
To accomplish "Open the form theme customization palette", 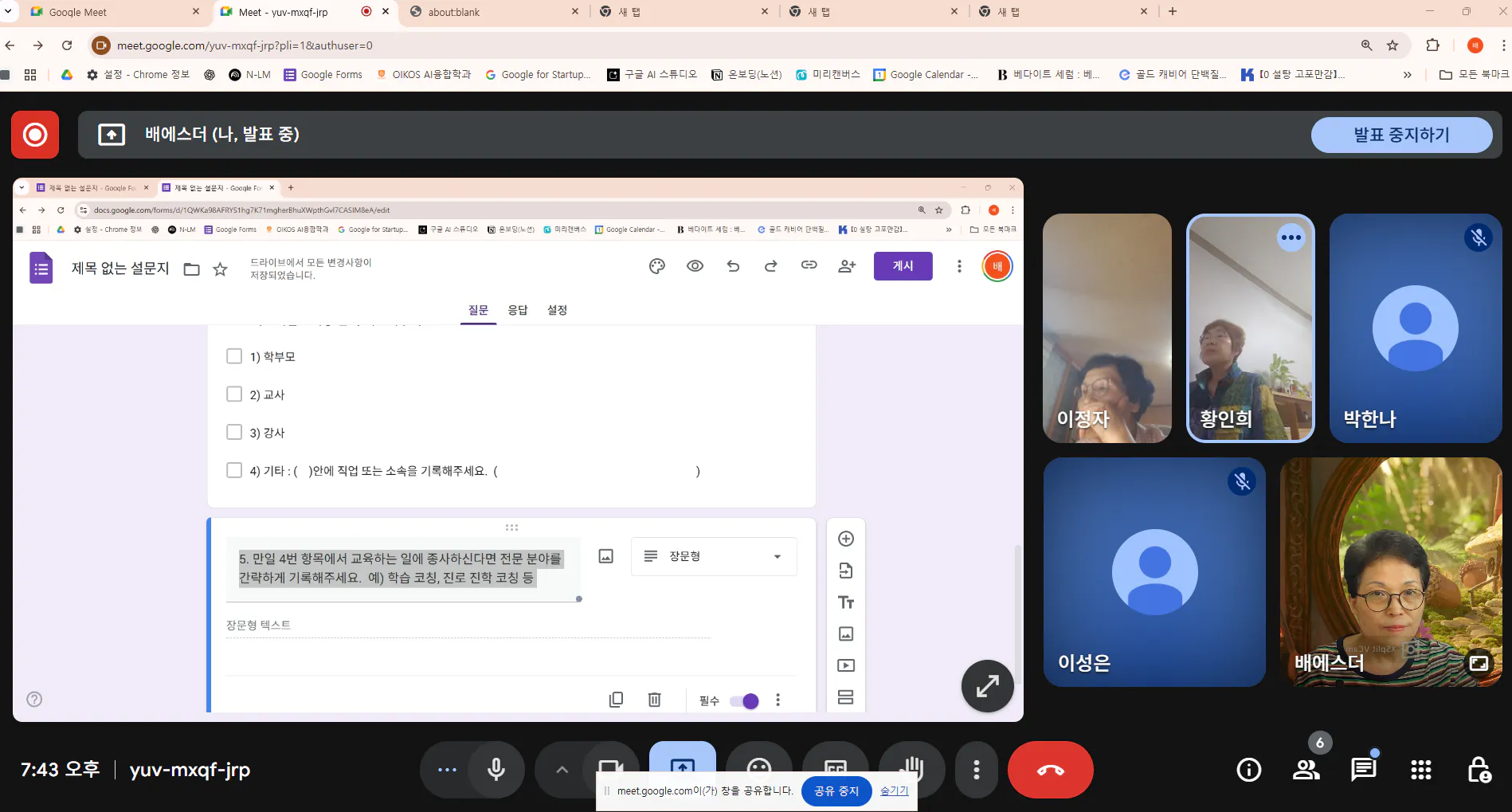I will pyautogui.click(x=656, y=265).
